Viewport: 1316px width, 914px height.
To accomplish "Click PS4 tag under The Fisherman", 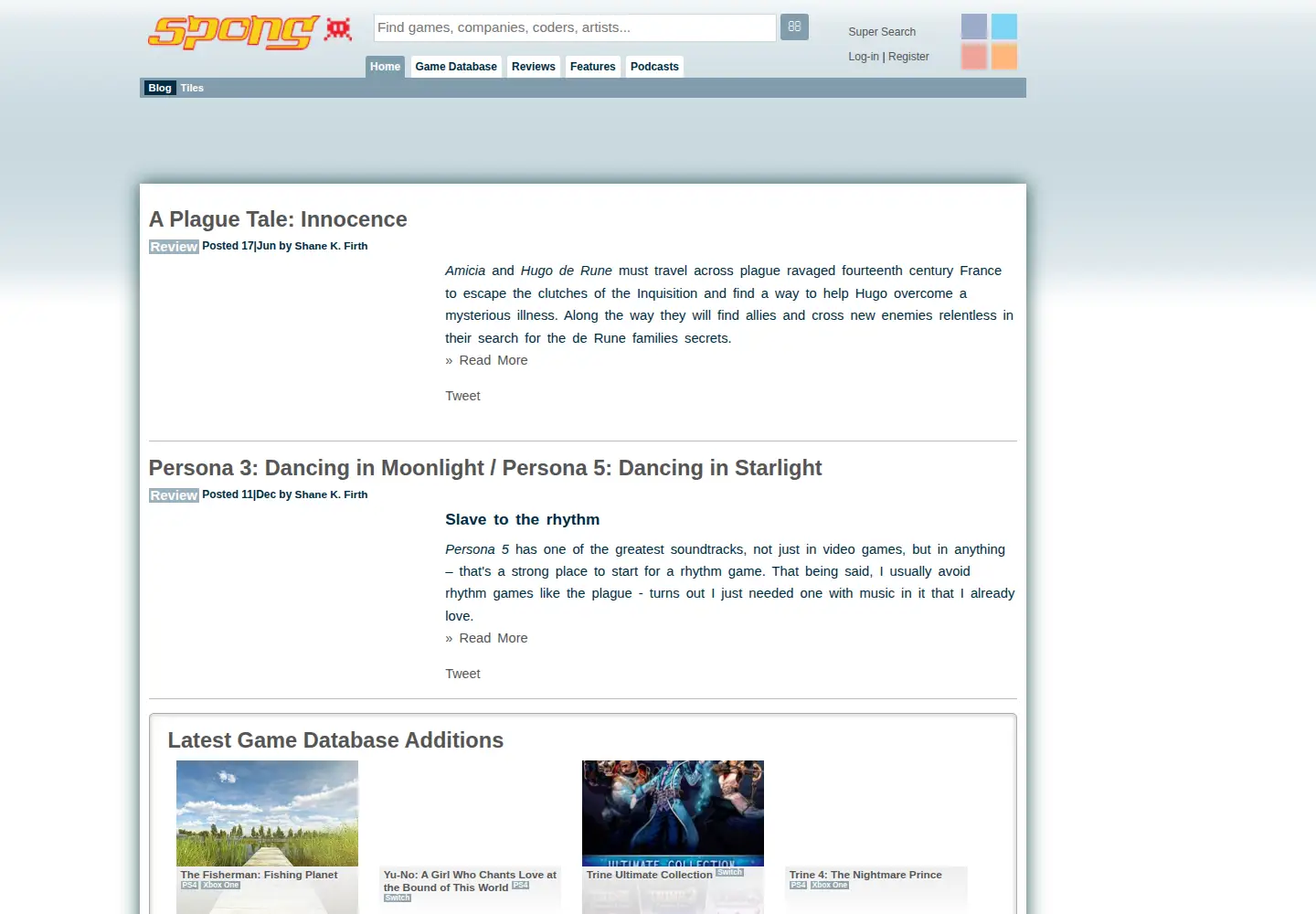I will tap(189, 885).
